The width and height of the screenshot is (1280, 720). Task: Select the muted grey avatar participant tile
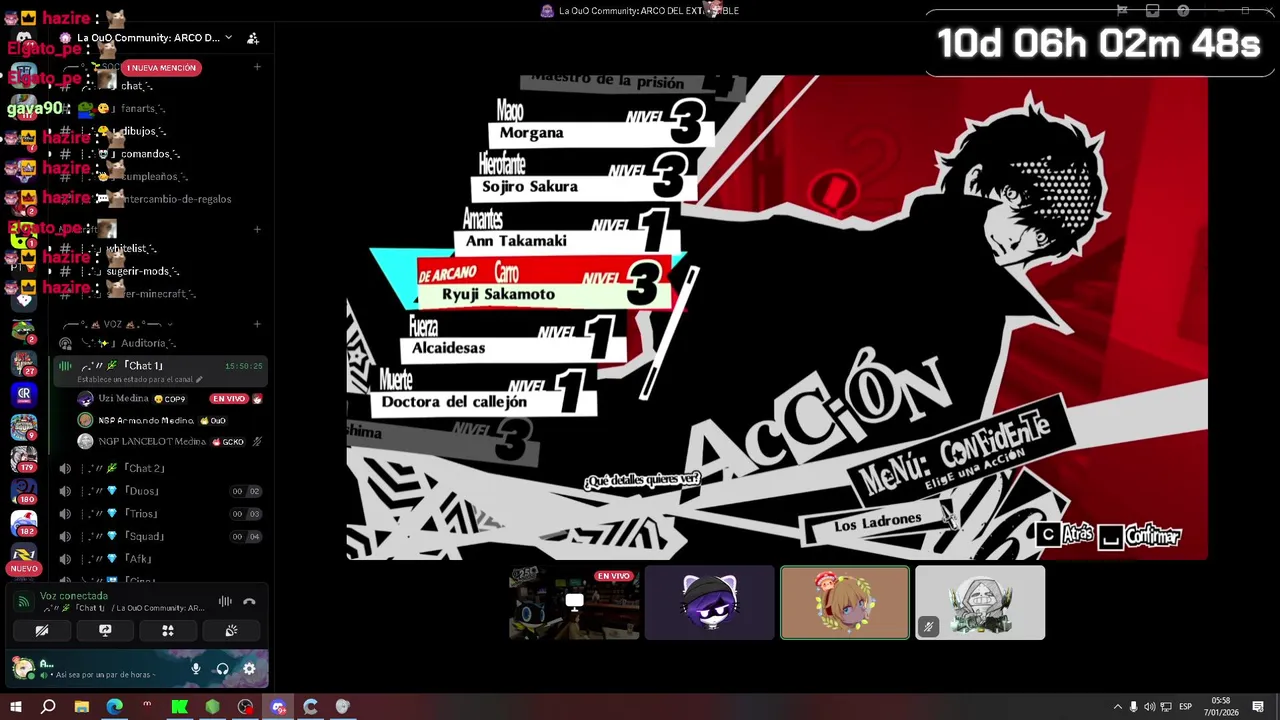click(980, 603)
